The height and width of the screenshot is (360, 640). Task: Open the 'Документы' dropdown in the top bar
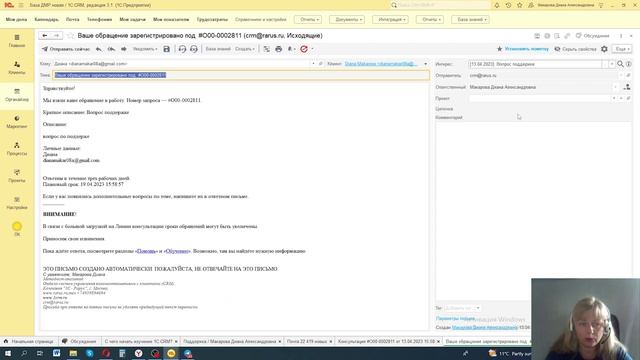coord(347,20)
